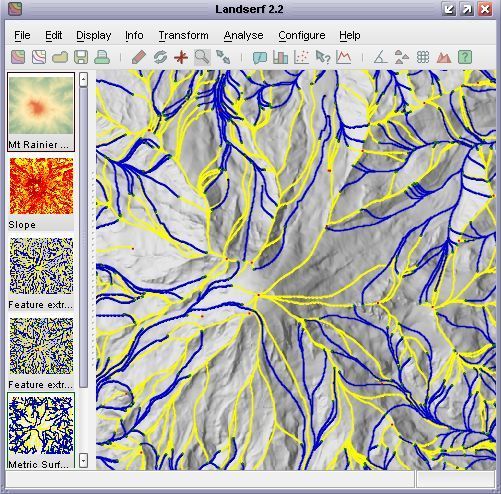Print the map with printer icon

[102, 57]
